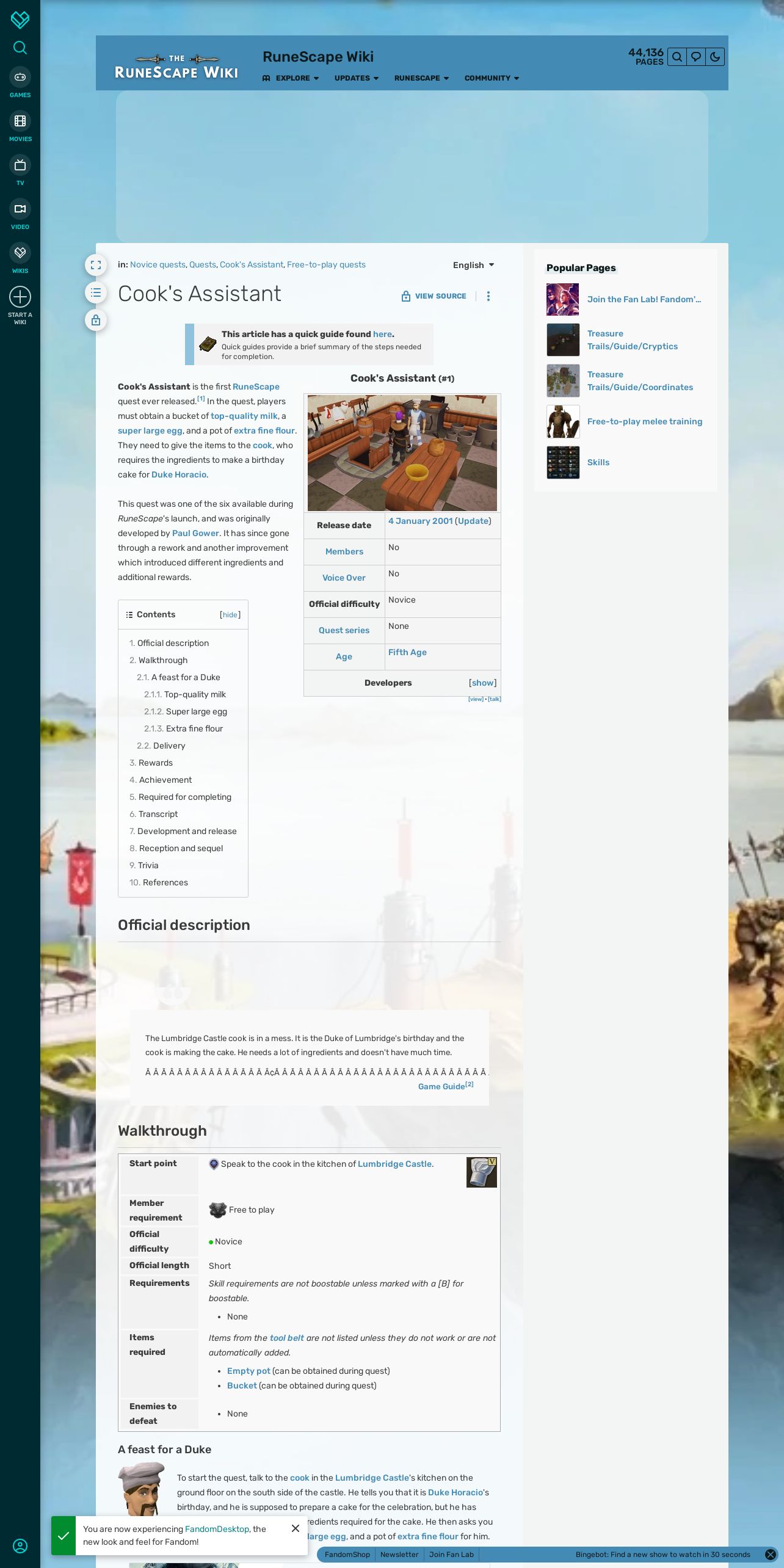
Task: Open the Cook's Assistant infobox image
Action: coord(402,453)
